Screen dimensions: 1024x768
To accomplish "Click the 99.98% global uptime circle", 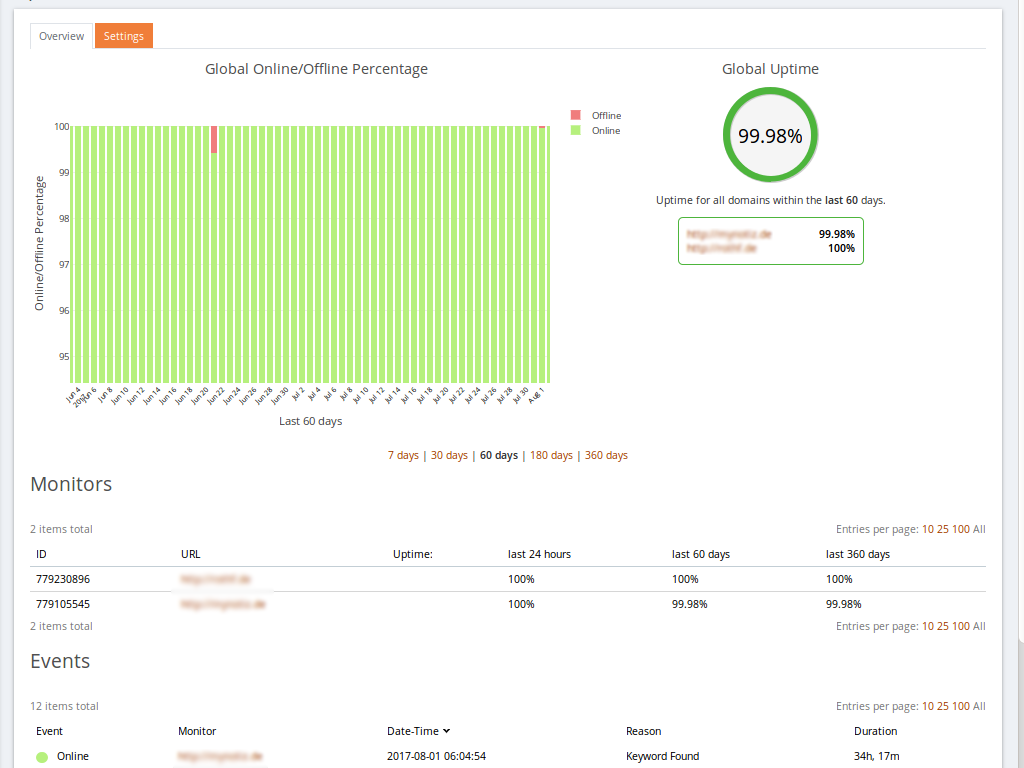I will [x=770, y=135].
